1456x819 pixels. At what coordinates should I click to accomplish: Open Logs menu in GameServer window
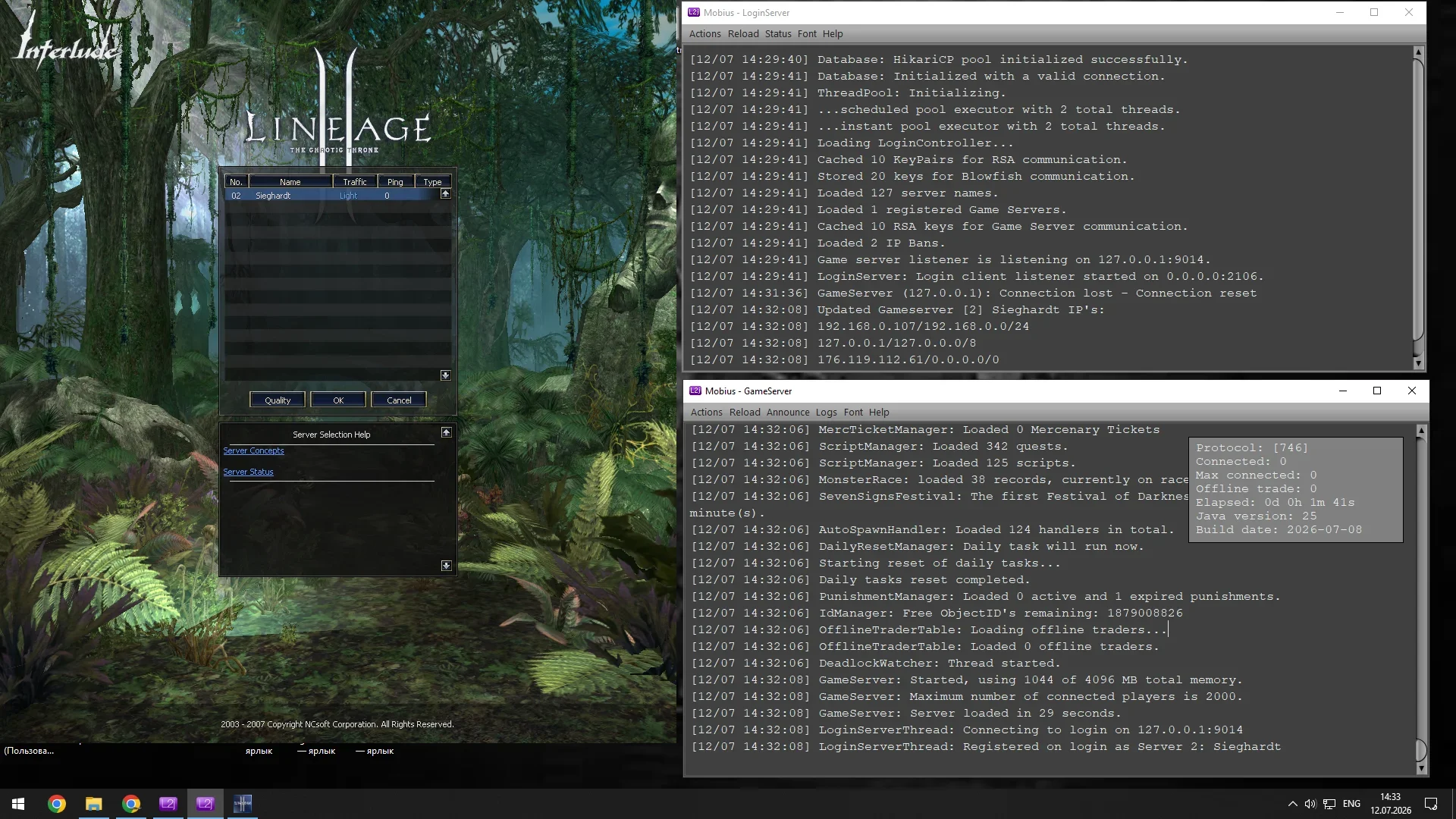coord(827,413)
